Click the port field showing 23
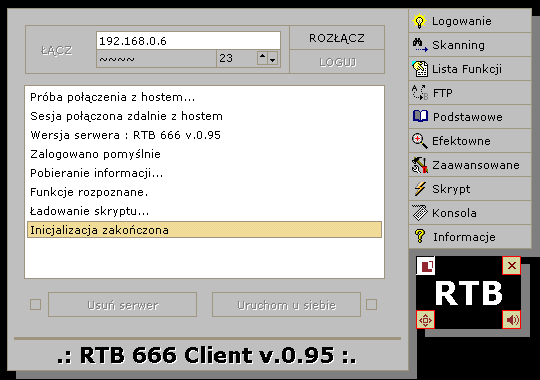Image resolution: width=540 pixels, height=380 pixels. [237, 59]
